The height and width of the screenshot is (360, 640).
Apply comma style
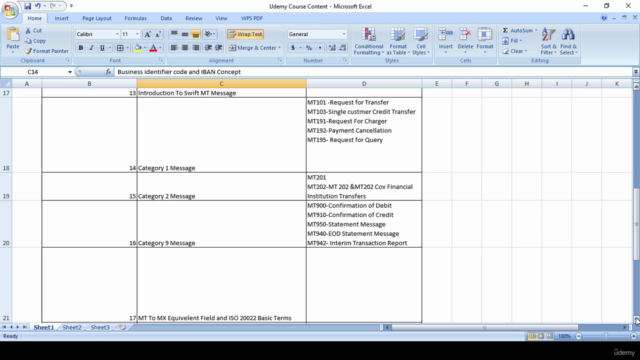(320, 48)
